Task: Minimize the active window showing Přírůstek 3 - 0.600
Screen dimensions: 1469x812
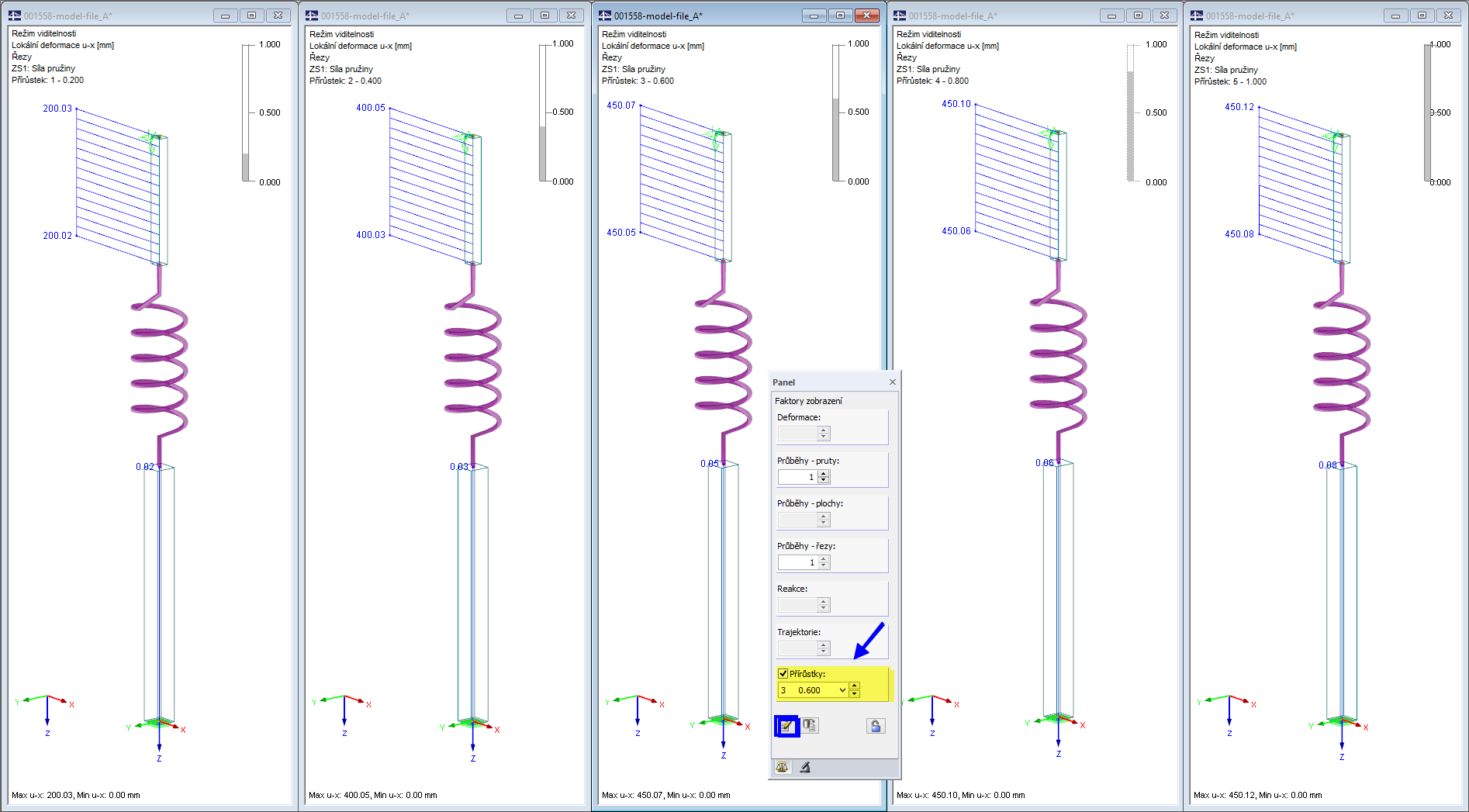Action: click(814, 16)
